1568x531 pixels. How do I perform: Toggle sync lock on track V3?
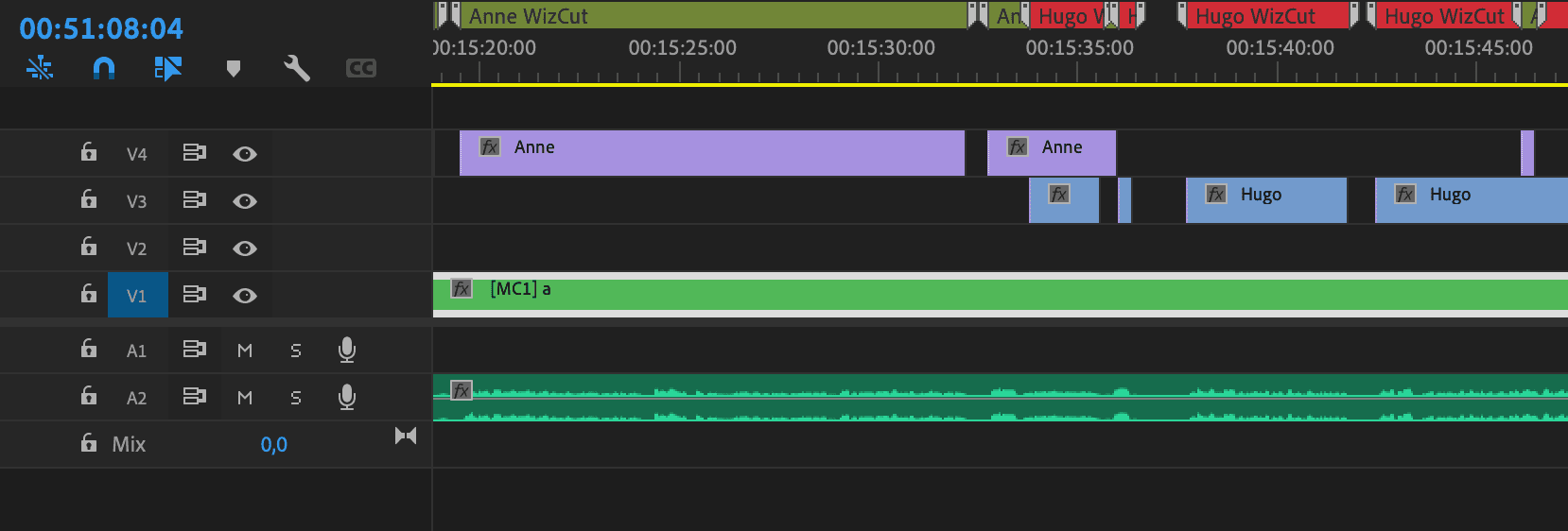(x=195, y=200)
